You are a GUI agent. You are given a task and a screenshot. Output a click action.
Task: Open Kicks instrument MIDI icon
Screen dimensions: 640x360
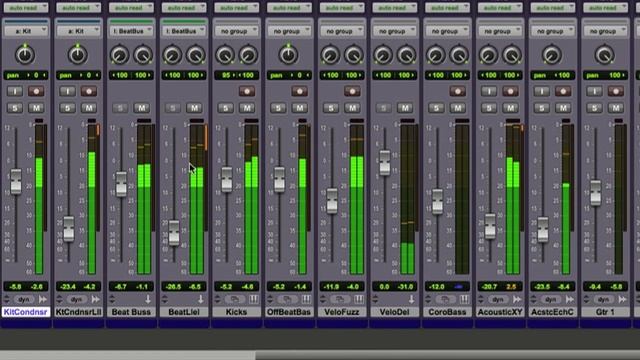(253, 299)
